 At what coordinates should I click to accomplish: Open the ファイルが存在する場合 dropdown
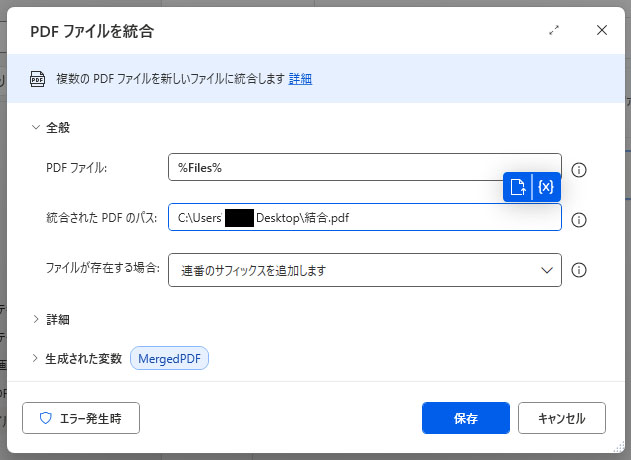pos(364,270)
